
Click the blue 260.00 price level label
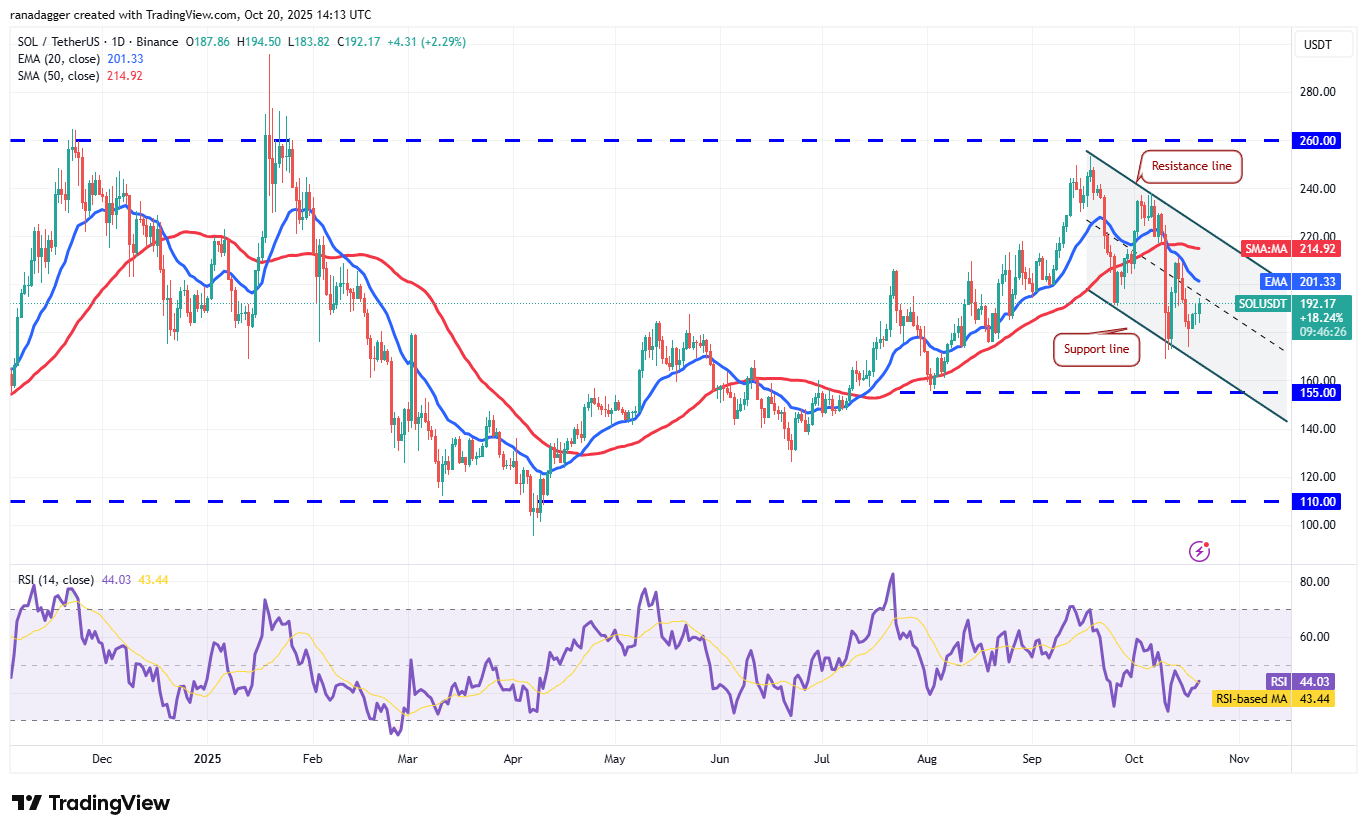point(1316,140)
